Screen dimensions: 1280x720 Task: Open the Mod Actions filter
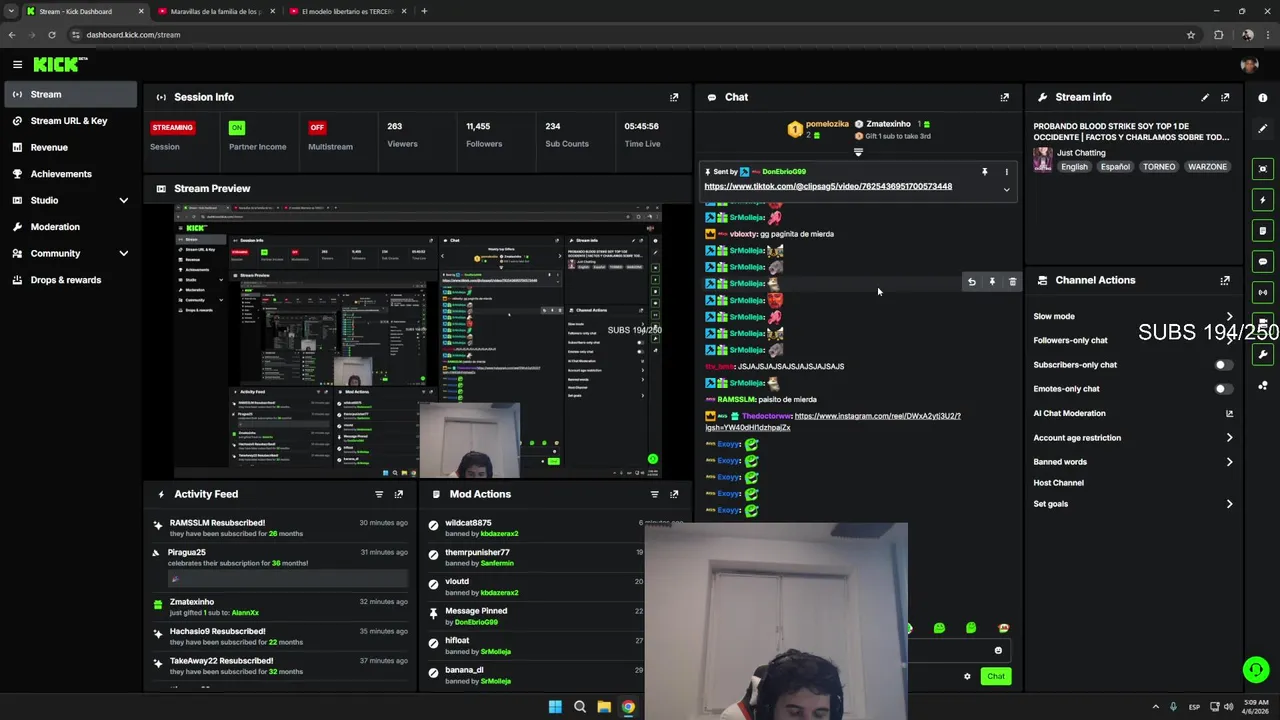(655, 494)
